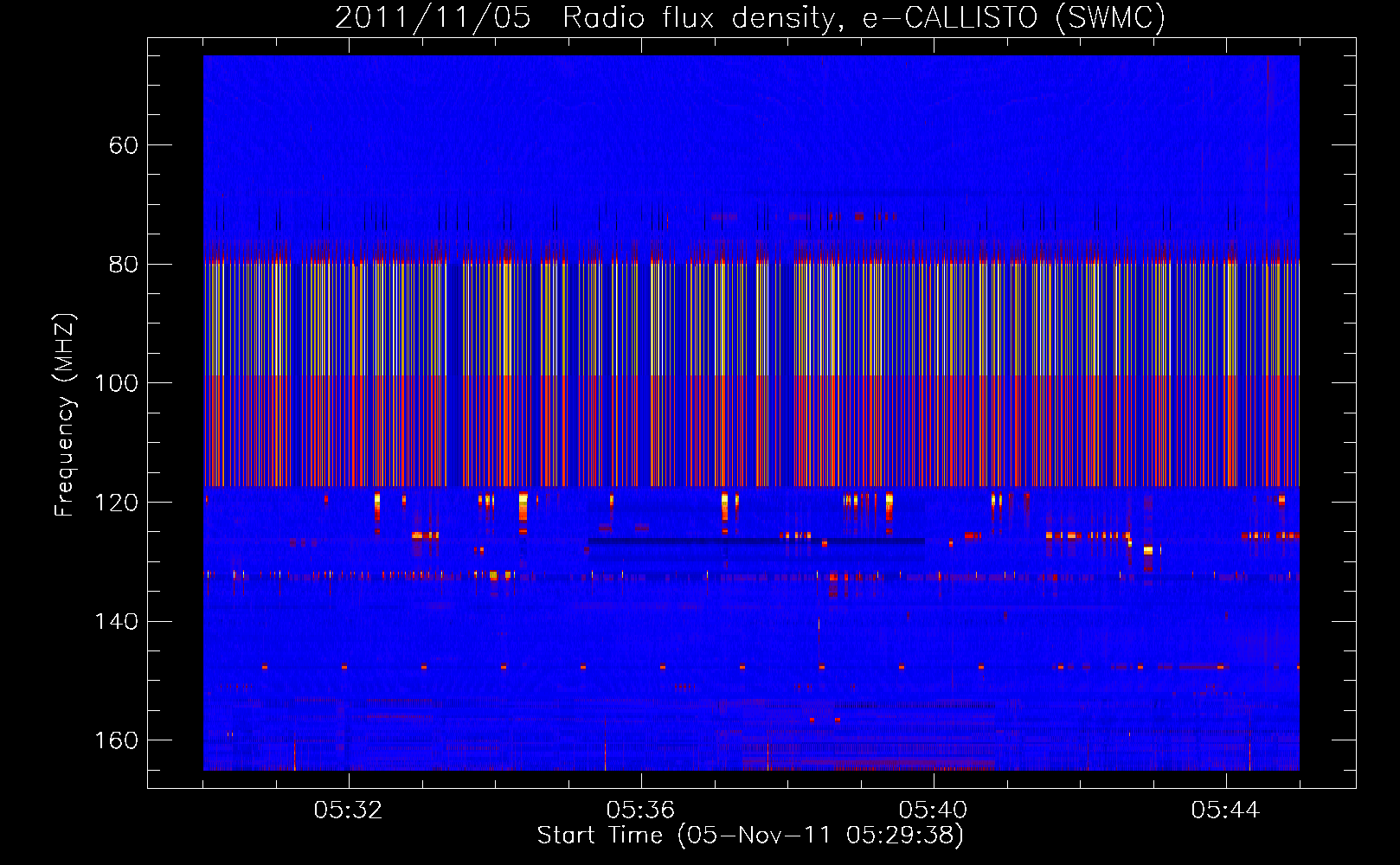
Task: Click the '60' frequency tick label
Action: pos(124,145)
